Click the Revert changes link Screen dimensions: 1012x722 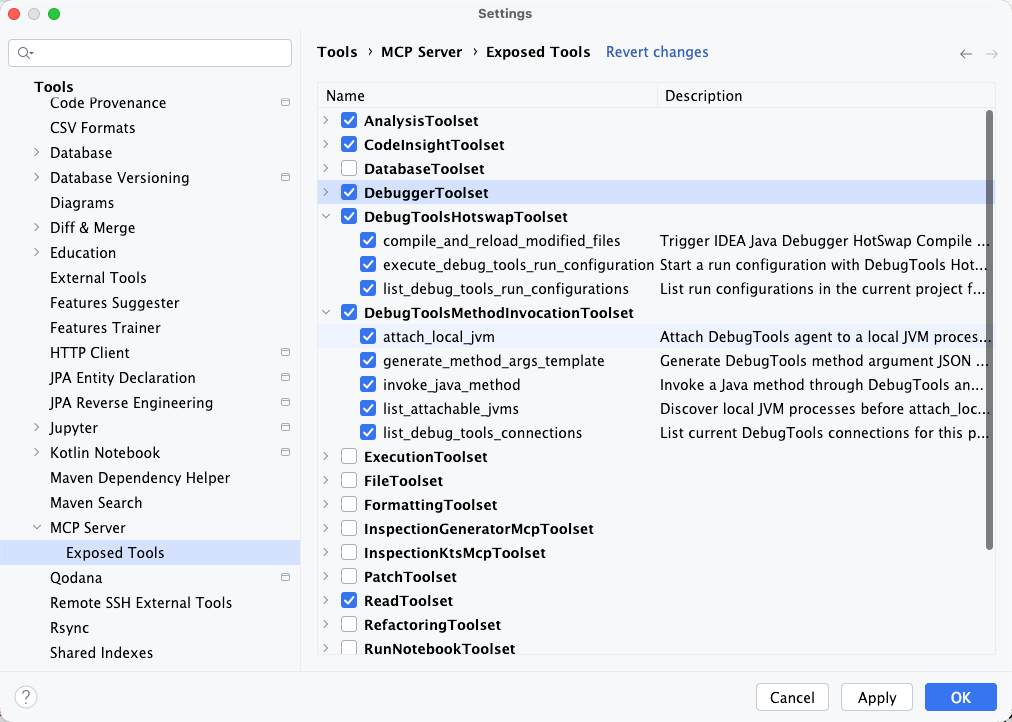coord(657,52)
